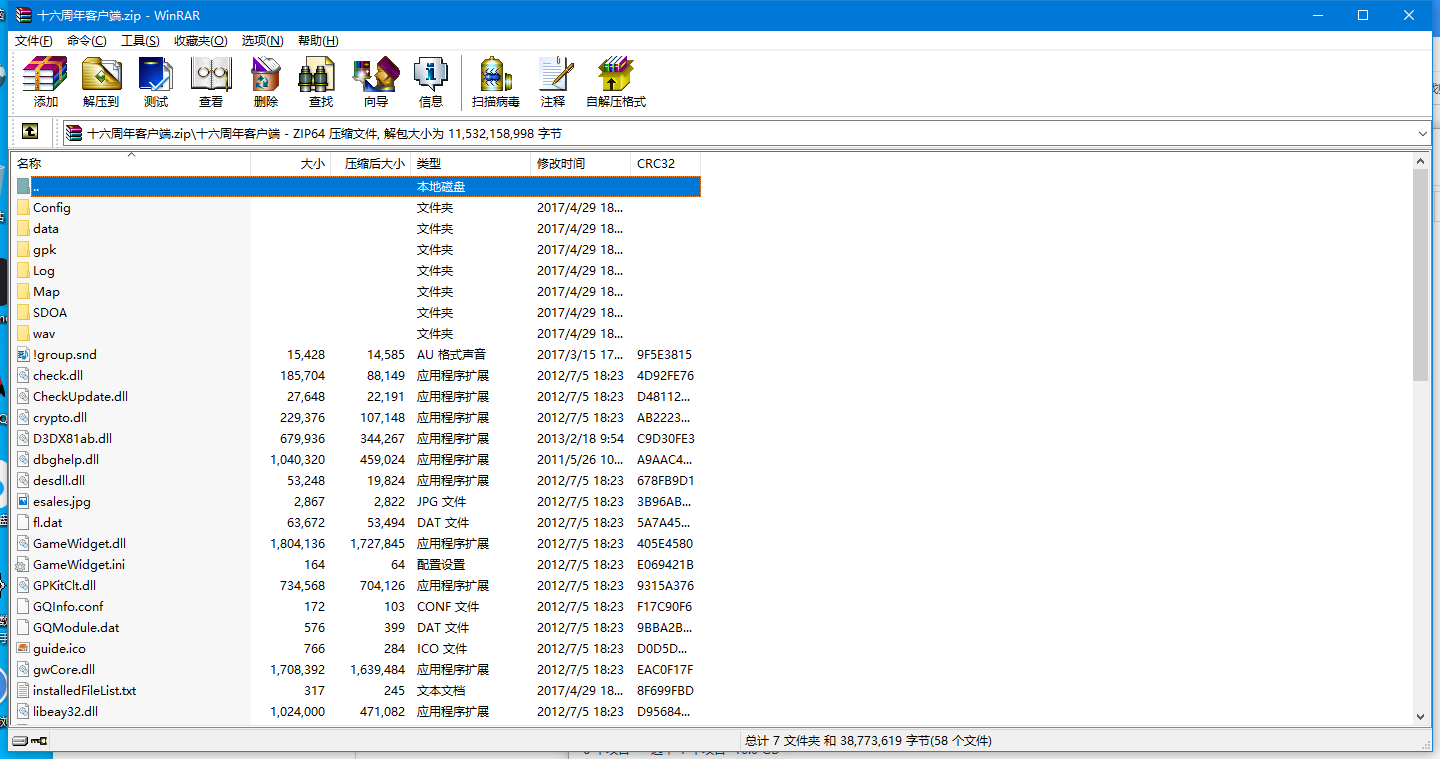Sort by CRC32 column header
This screenshot has width=1440, height=759.
[665, 164]
